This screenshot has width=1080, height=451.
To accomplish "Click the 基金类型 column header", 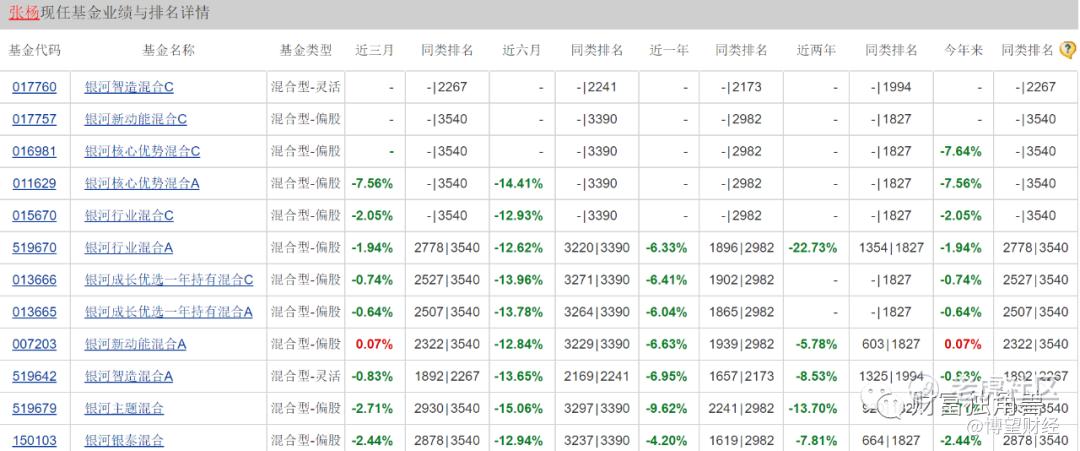I will tap(305, 50).
